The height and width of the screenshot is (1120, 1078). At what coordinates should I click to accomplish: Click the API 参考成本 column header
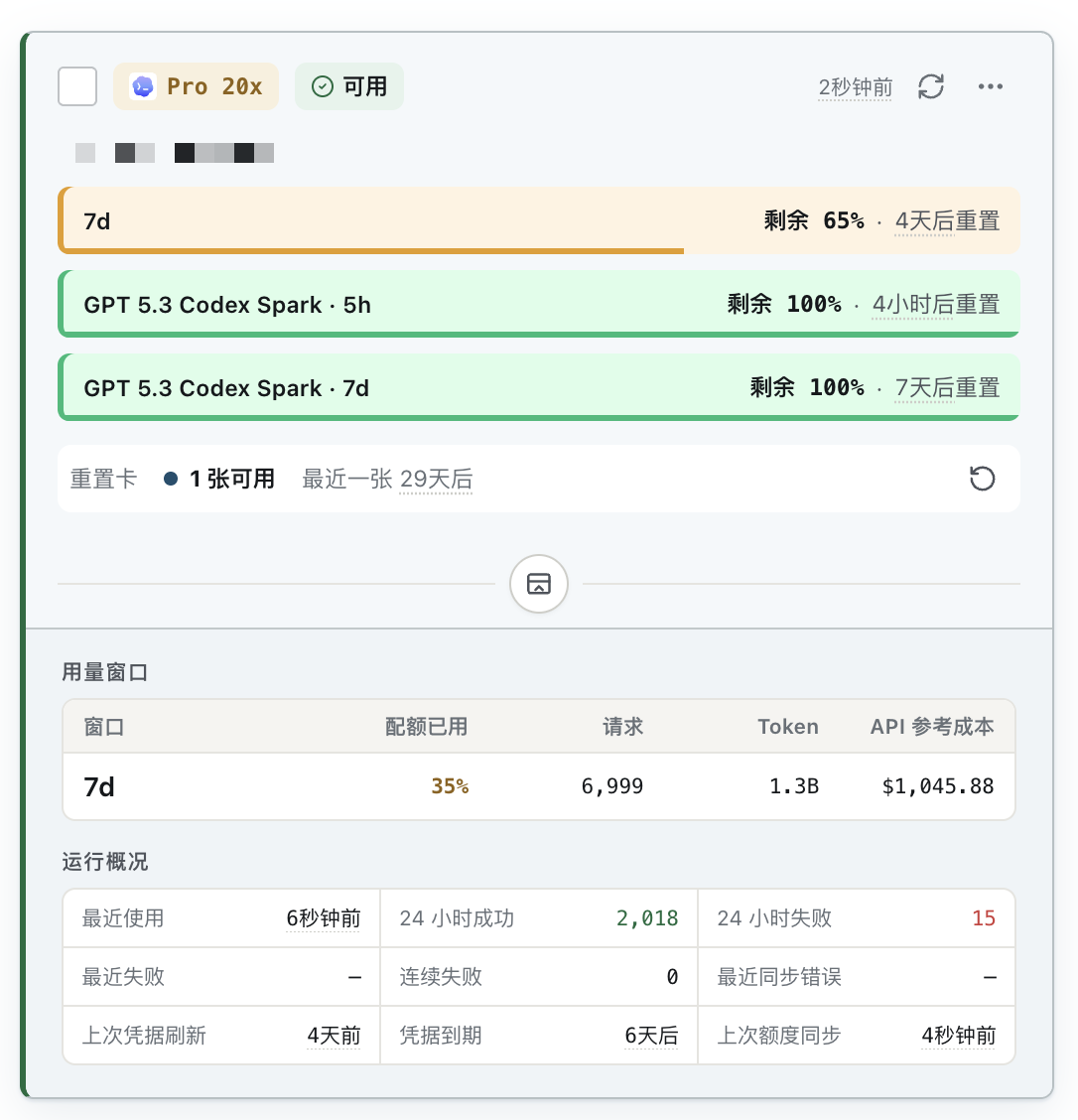(x=932, y=727)
